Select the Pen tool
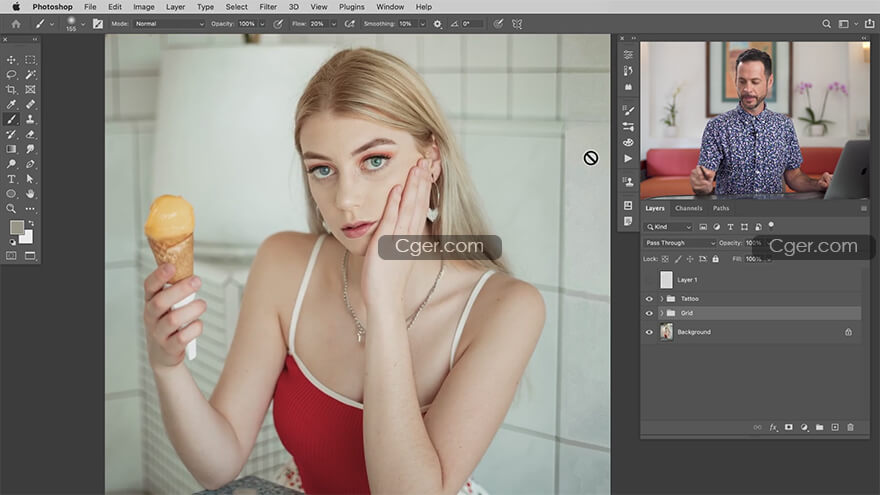This screenshot has height=495, width=880. pos(30,164)
